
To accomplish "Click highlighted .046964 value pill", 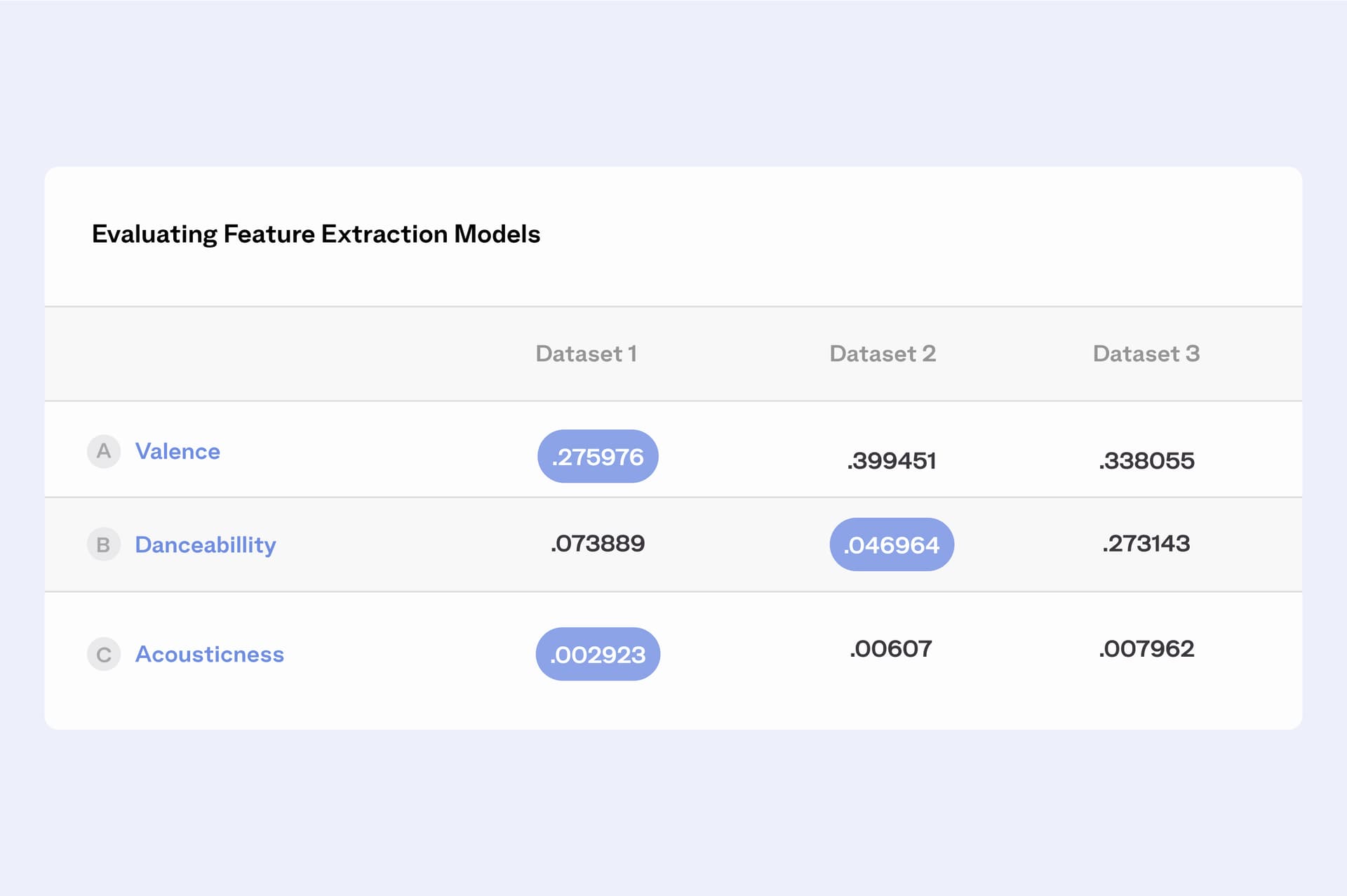I will (x=892, y=544).
